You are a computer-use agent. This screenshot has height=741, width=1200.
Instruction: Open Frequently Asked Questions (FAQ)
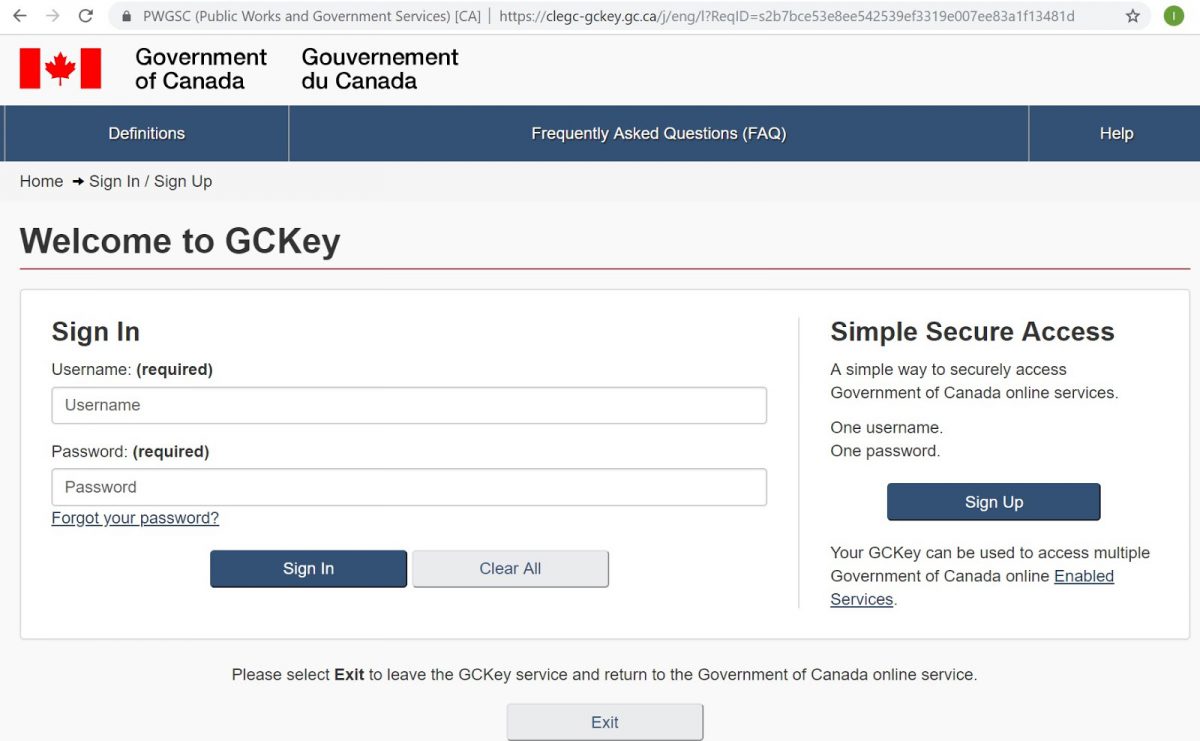pos(659,133)
